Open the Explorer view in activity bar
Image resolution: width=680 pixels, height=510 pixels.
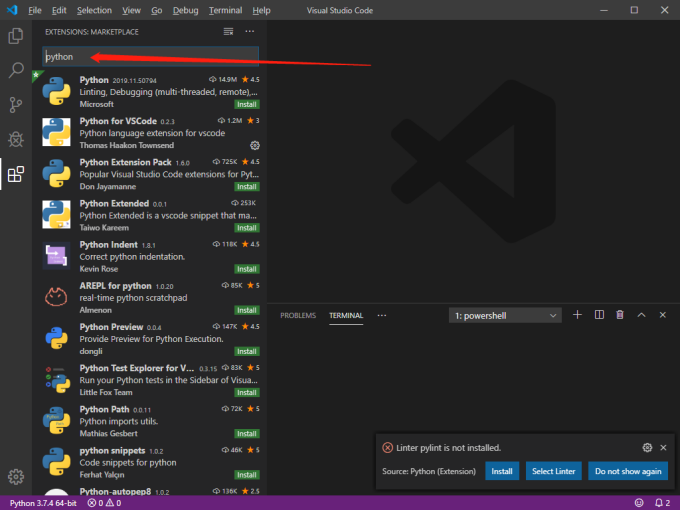tap(16, 36)
